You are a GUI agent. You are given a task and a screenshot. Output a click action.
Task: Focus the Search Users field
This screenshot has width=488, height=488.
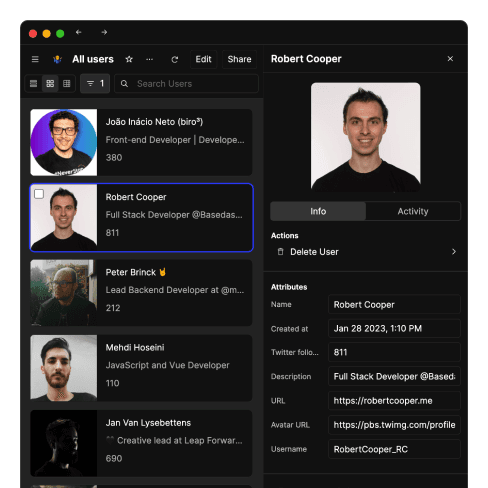186,84
